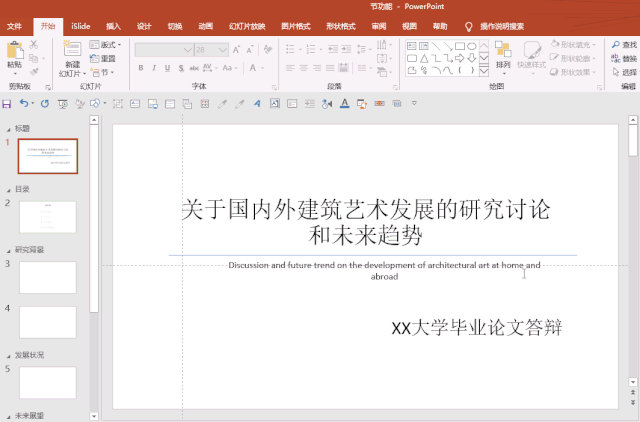Viewport: 640px width, 422px height.
Task: Click the Format Painter brush icon
Action: coord(34,72)
